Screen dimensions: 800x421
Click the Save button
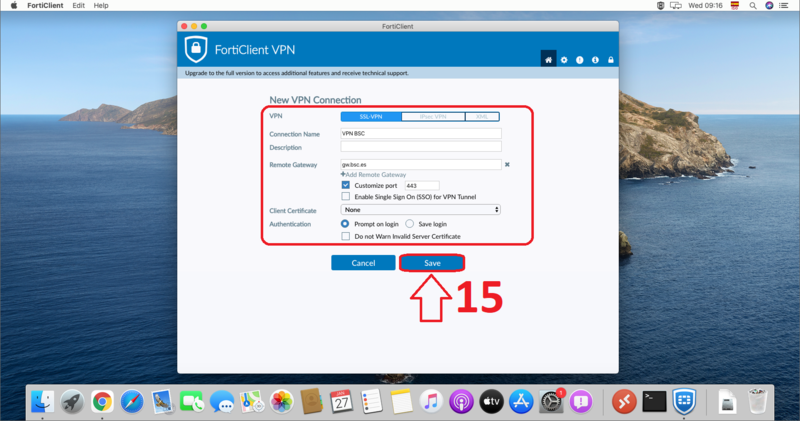[x=432, y=263]
